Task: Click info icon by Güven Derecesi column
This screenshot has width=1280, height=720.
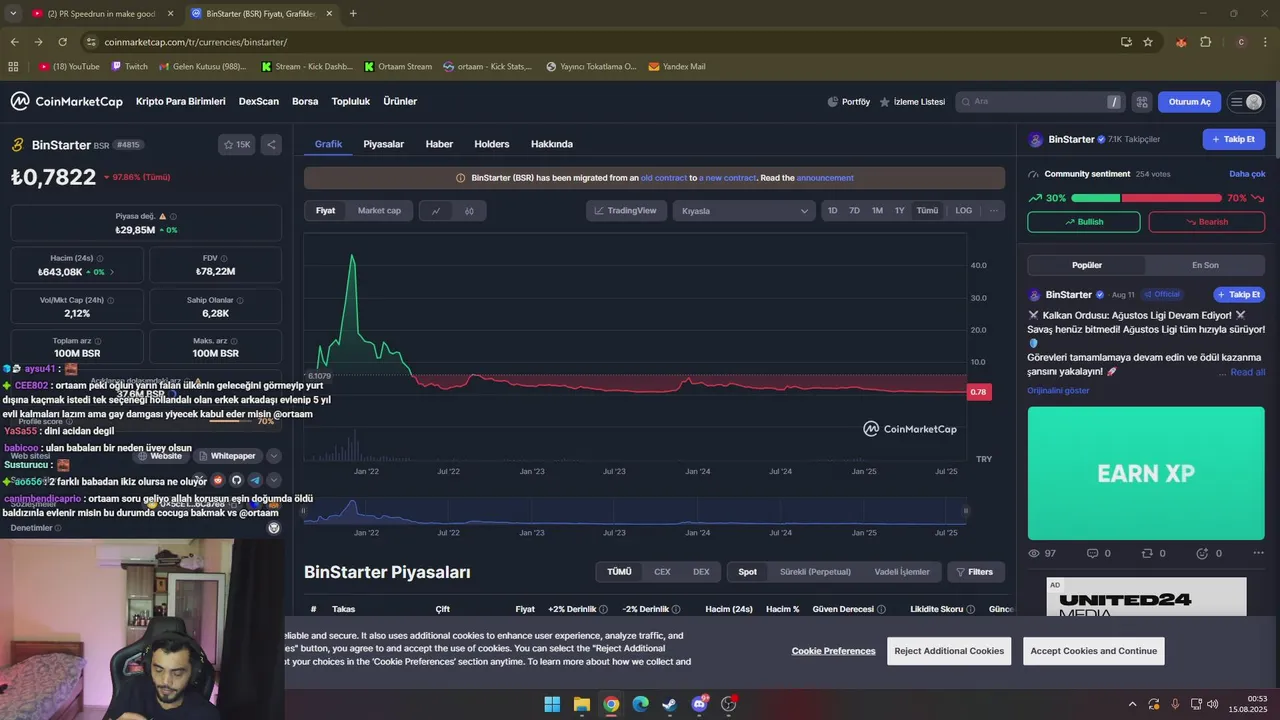Action: (x=880, y=609)
